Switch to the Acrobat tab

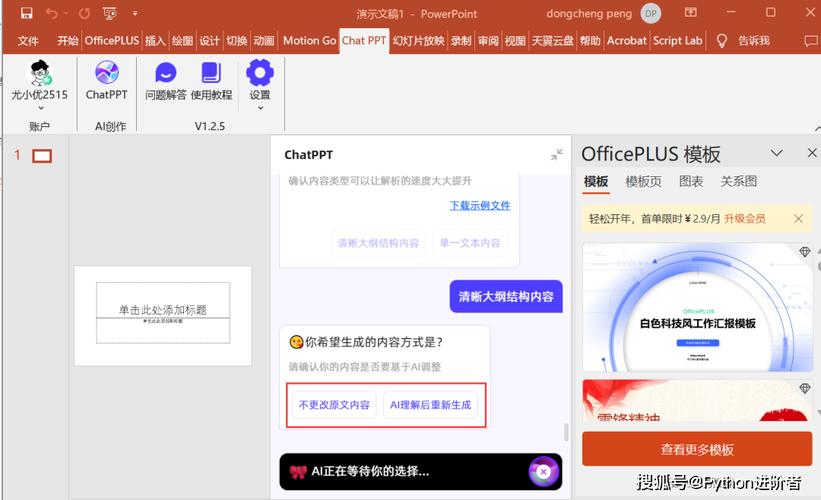coord(627,41)
